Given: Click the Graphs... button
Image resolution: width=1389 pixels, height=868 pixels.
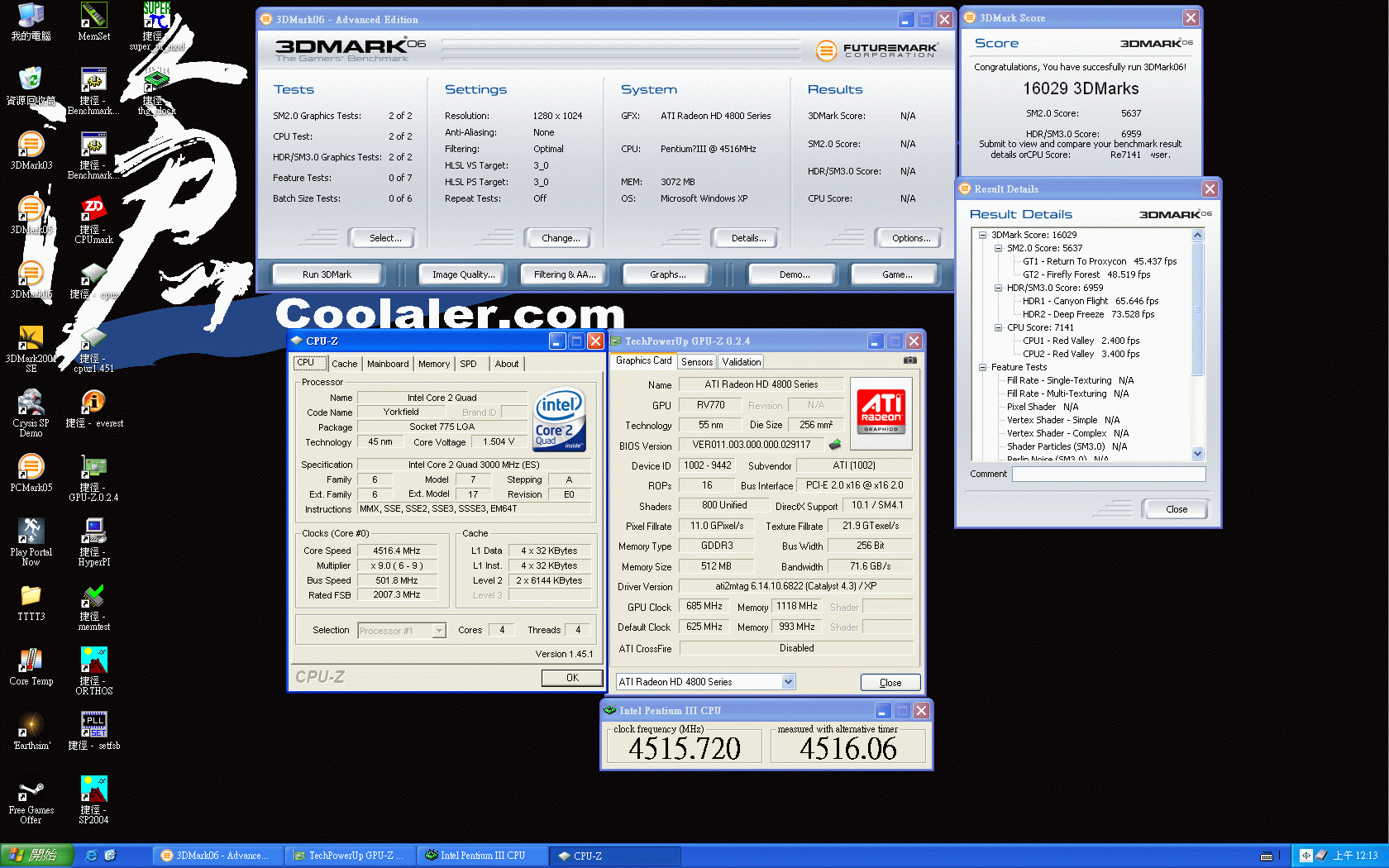Looking at the screenshot, I should (x=667, y=274).
